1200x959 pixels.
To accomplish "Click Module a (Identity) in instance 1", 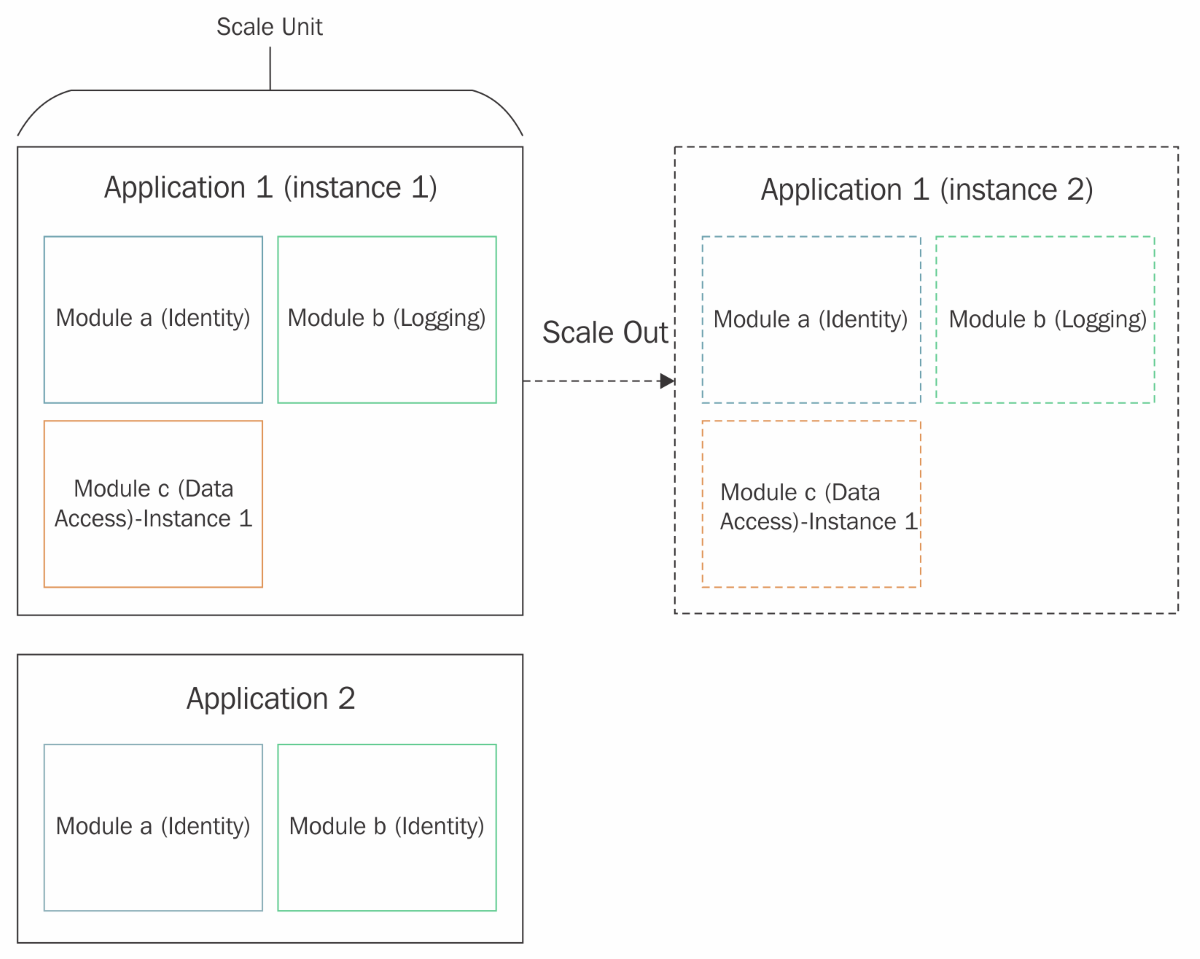I will pyautogui.click(x=153, y=319).
